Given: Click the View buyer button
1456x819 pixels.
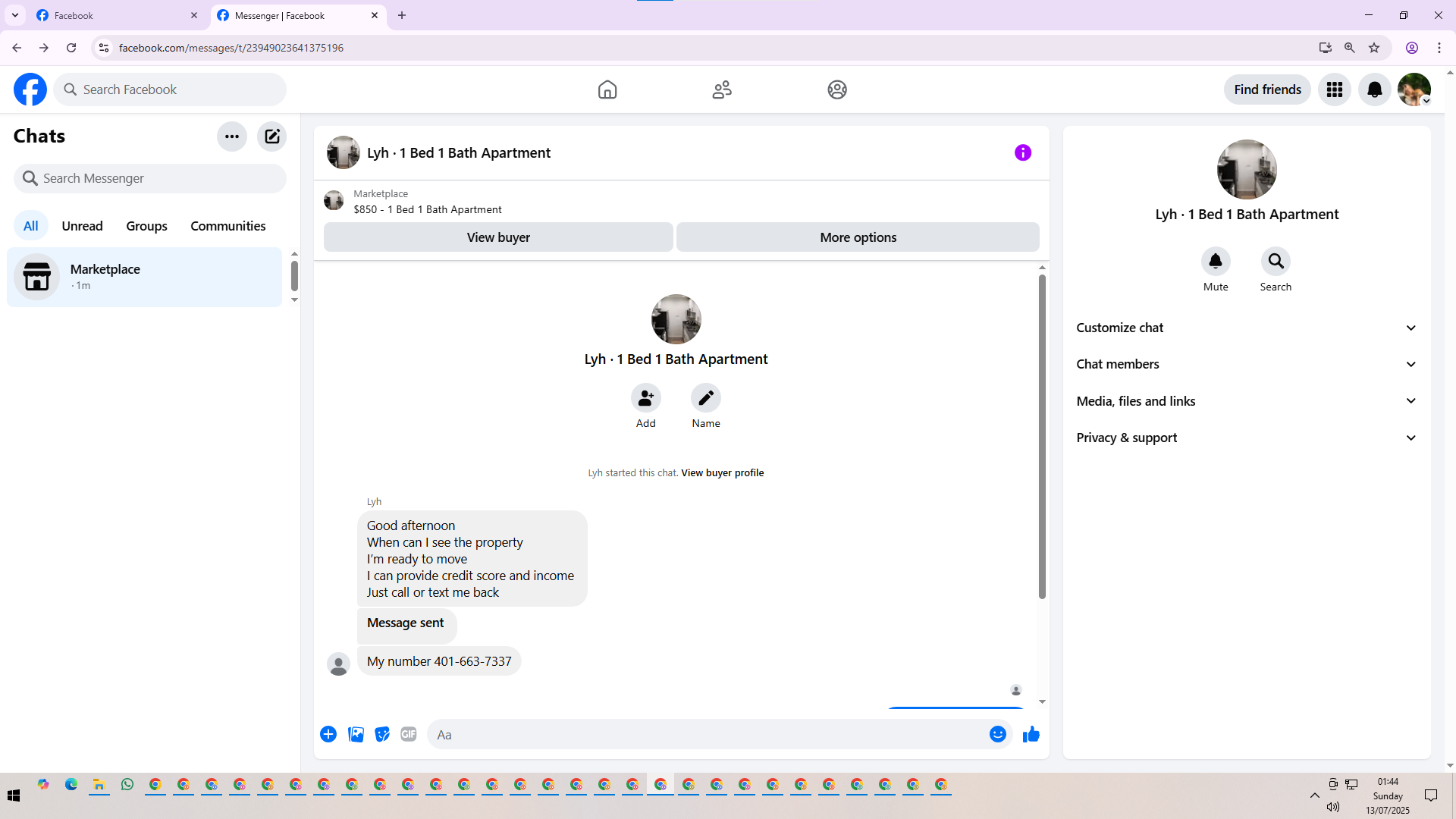Looking at the screenshot, I should pos(498,237).
